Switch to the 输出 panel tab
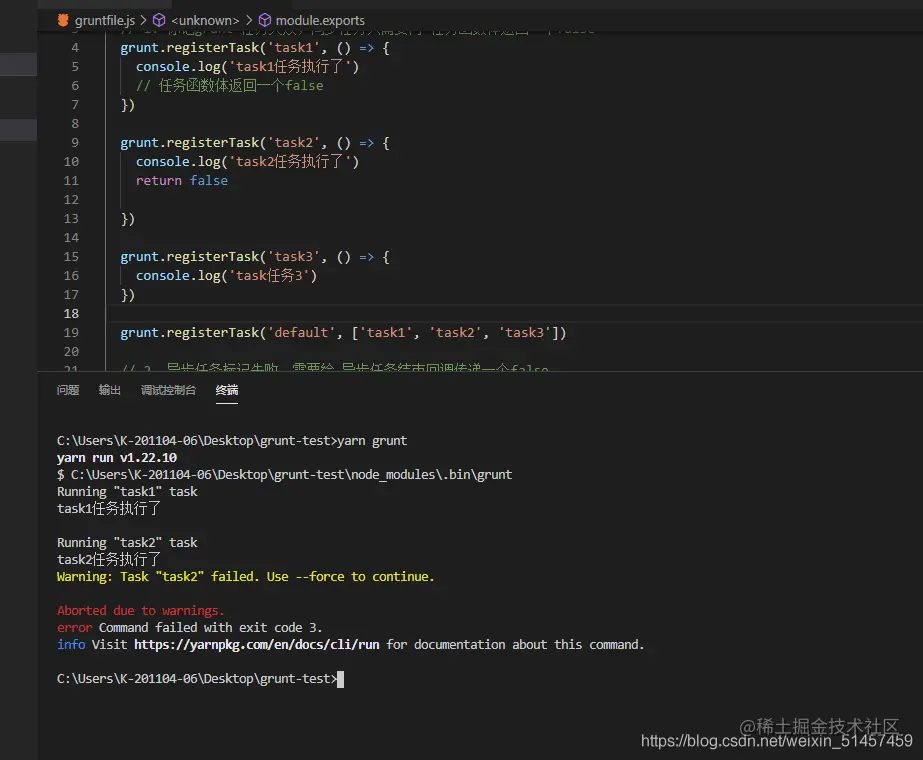The width and height of the screenshot is (923, 760). pyautogui.click(x=109, y=390)
